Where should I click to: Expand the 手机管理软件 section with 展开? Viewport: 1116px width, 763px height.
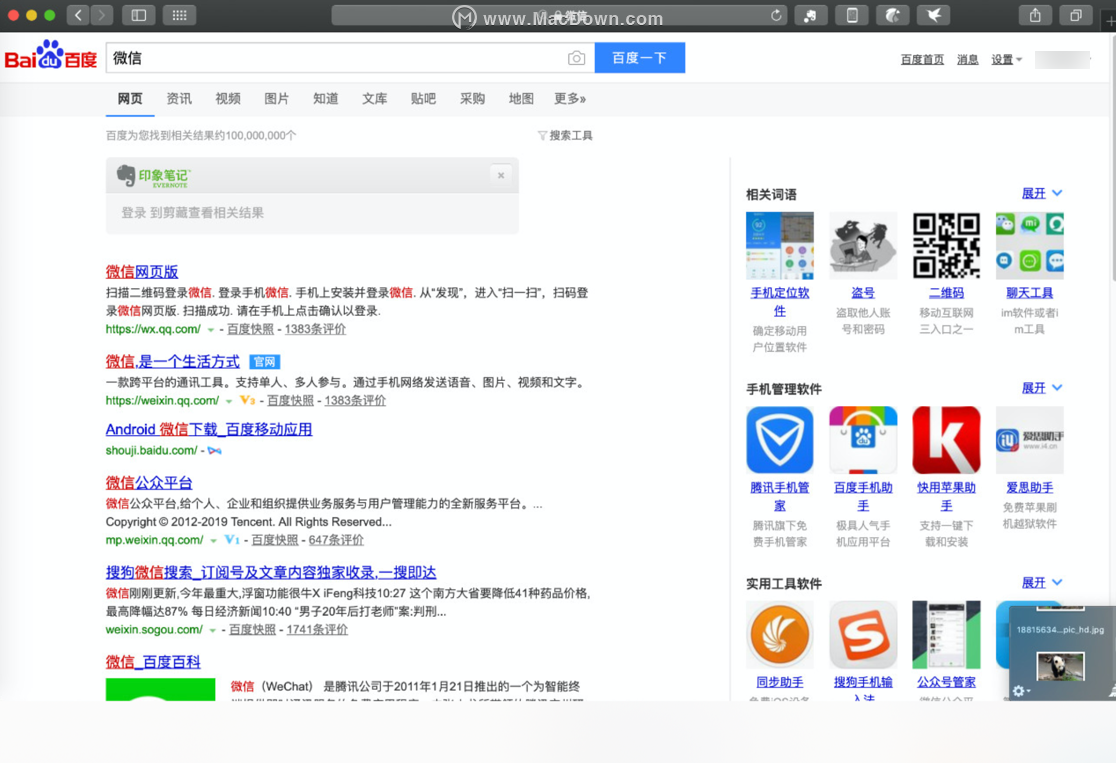[x=1042, y=388]
